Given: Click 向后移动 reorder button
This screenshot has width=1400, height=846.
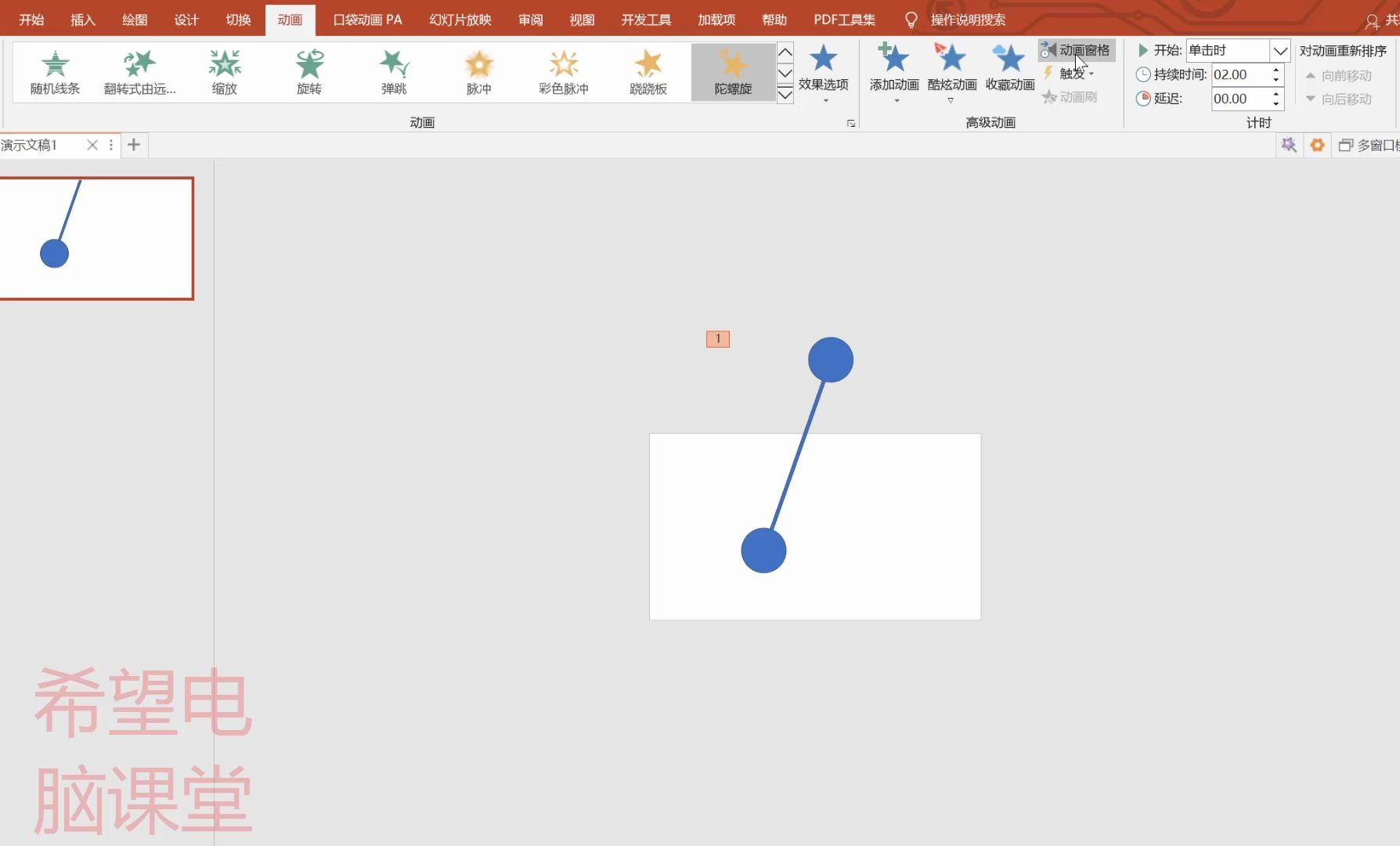Looking at the screenshot, I should pos(1339,99).
